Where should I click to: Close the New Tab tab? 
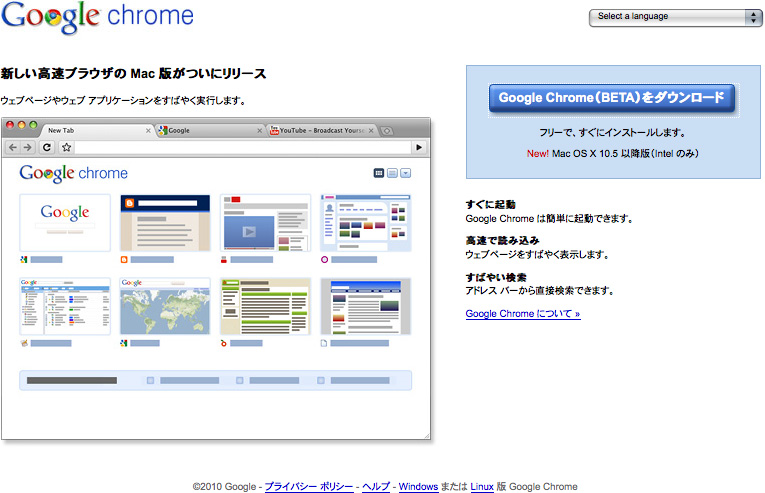point(148,131)
